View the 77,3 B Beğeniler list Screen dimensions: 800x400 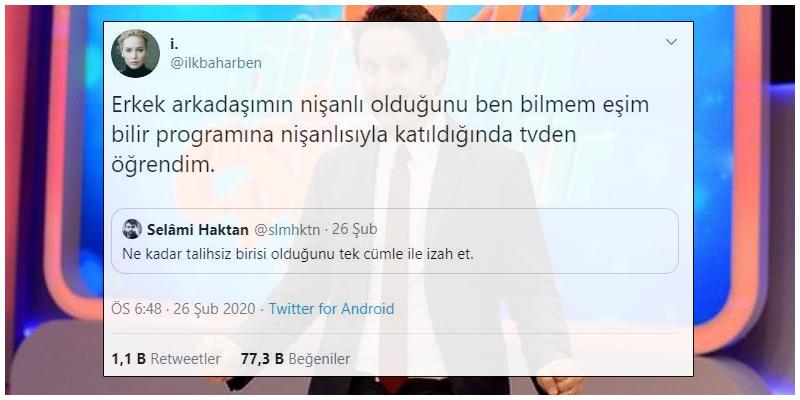pos(295,359)
